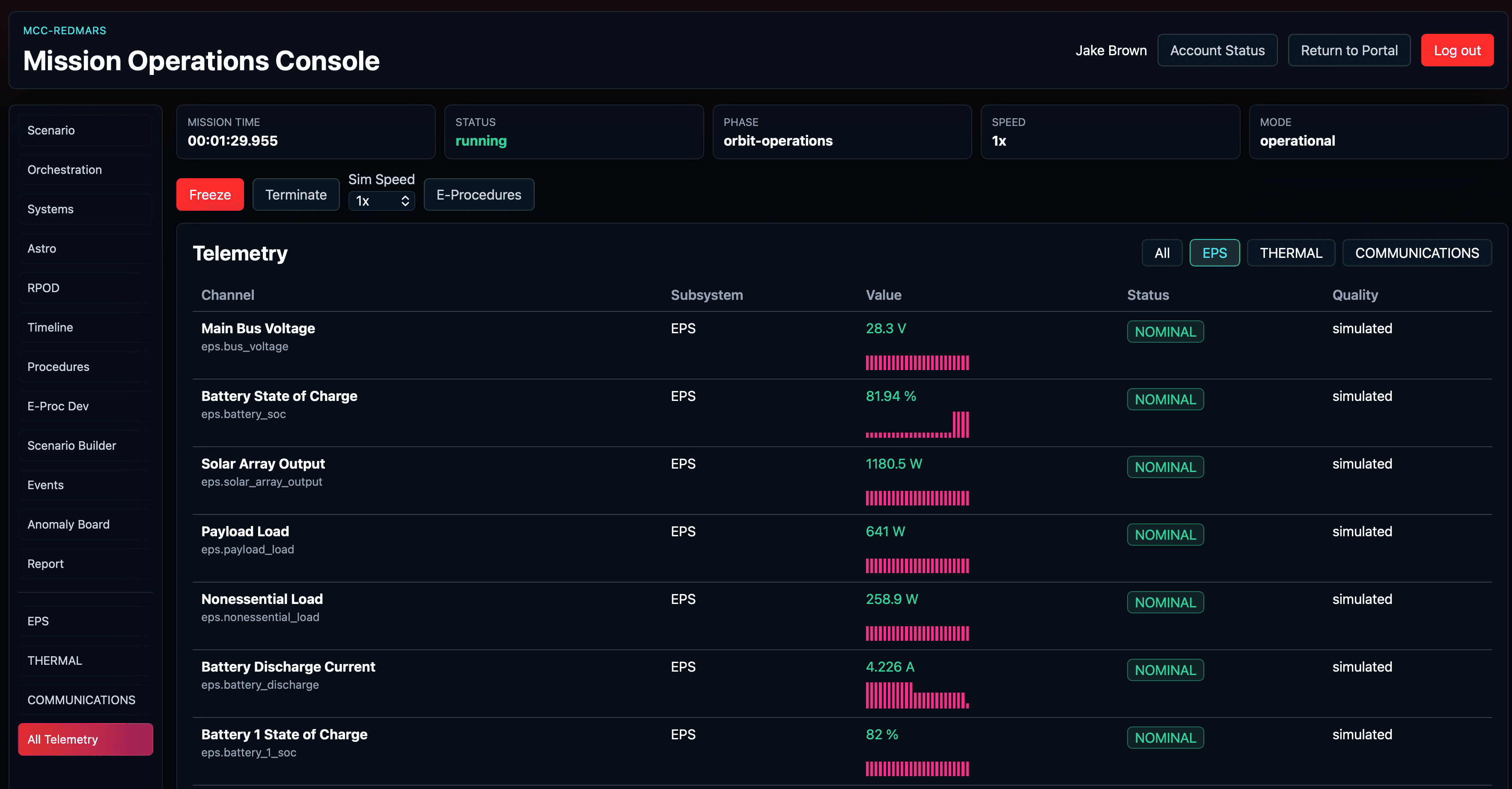Open Orchestration in the sidebar
The width and height of the screenshot is (1512, 789).
(86, 170)
